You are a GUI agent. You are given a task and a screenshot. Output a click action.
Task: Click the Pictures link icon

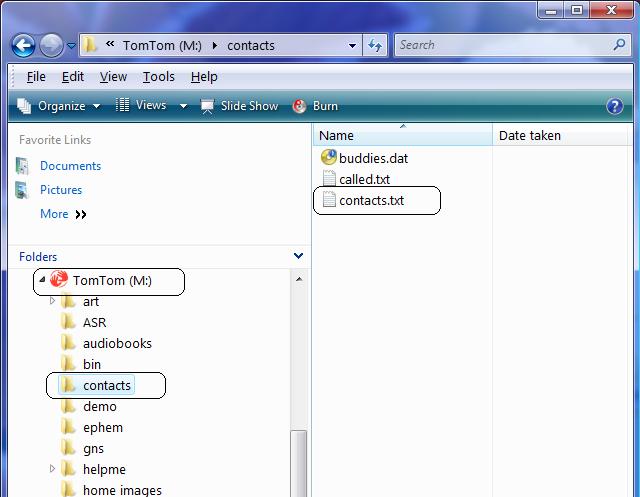pos(22,190)
